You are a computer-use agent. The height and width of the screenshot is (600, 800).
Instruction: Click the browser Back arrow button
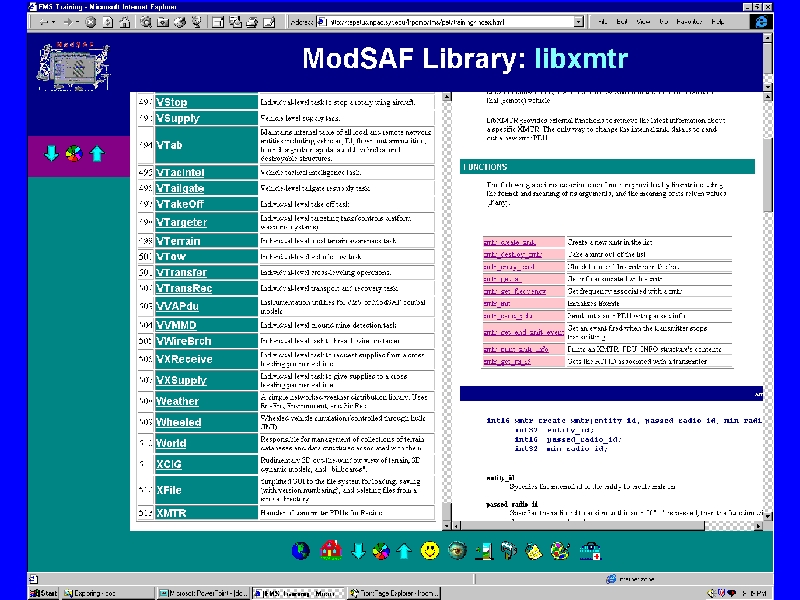[x=44, y=22]
